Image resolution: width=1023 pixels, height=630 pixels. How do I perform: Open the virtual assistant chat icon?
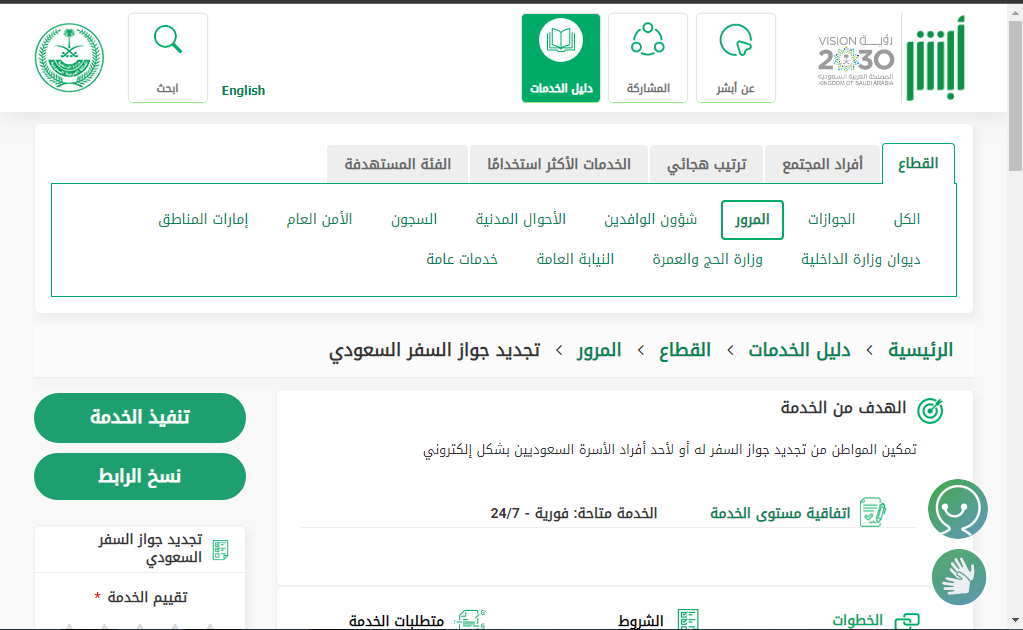click(958, 509)
